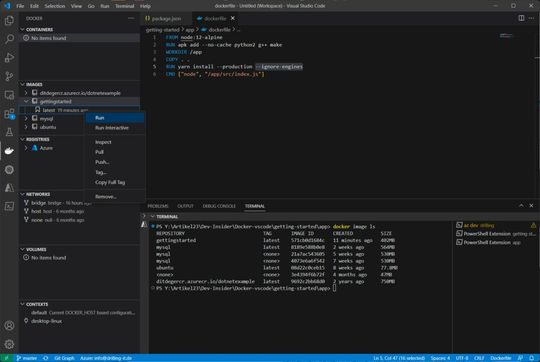Screen dimensions: 540x362
Task: Expand the mysql image node
Action: click(x=26, y=118)
